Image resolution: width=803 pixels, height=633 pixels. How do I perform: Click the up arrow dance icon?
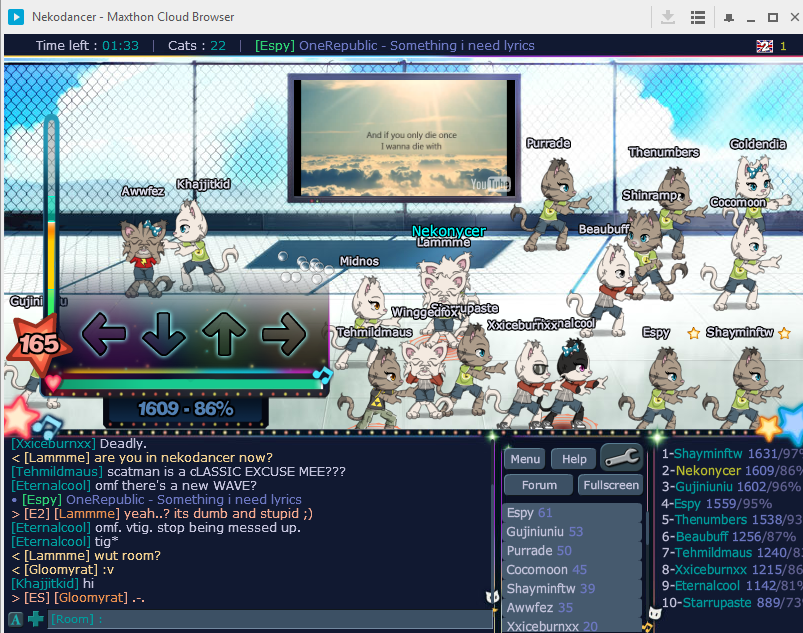pos(224,333)
